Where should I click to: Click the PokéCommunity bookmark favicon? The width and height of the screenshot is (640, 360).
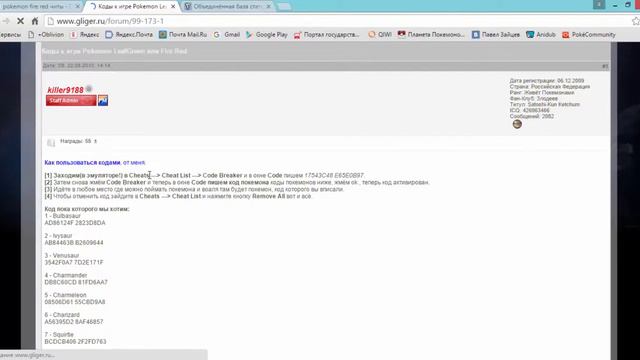(565, 35)
